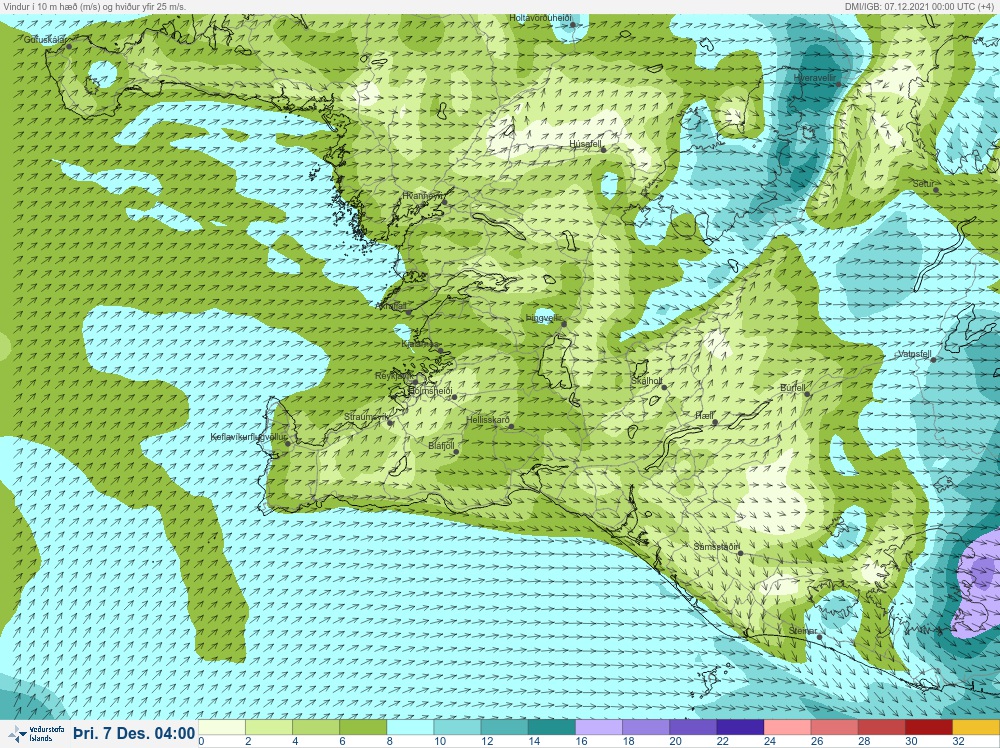Click the Bláfjöll station label
1000x748 pixels.
point(441,446)
